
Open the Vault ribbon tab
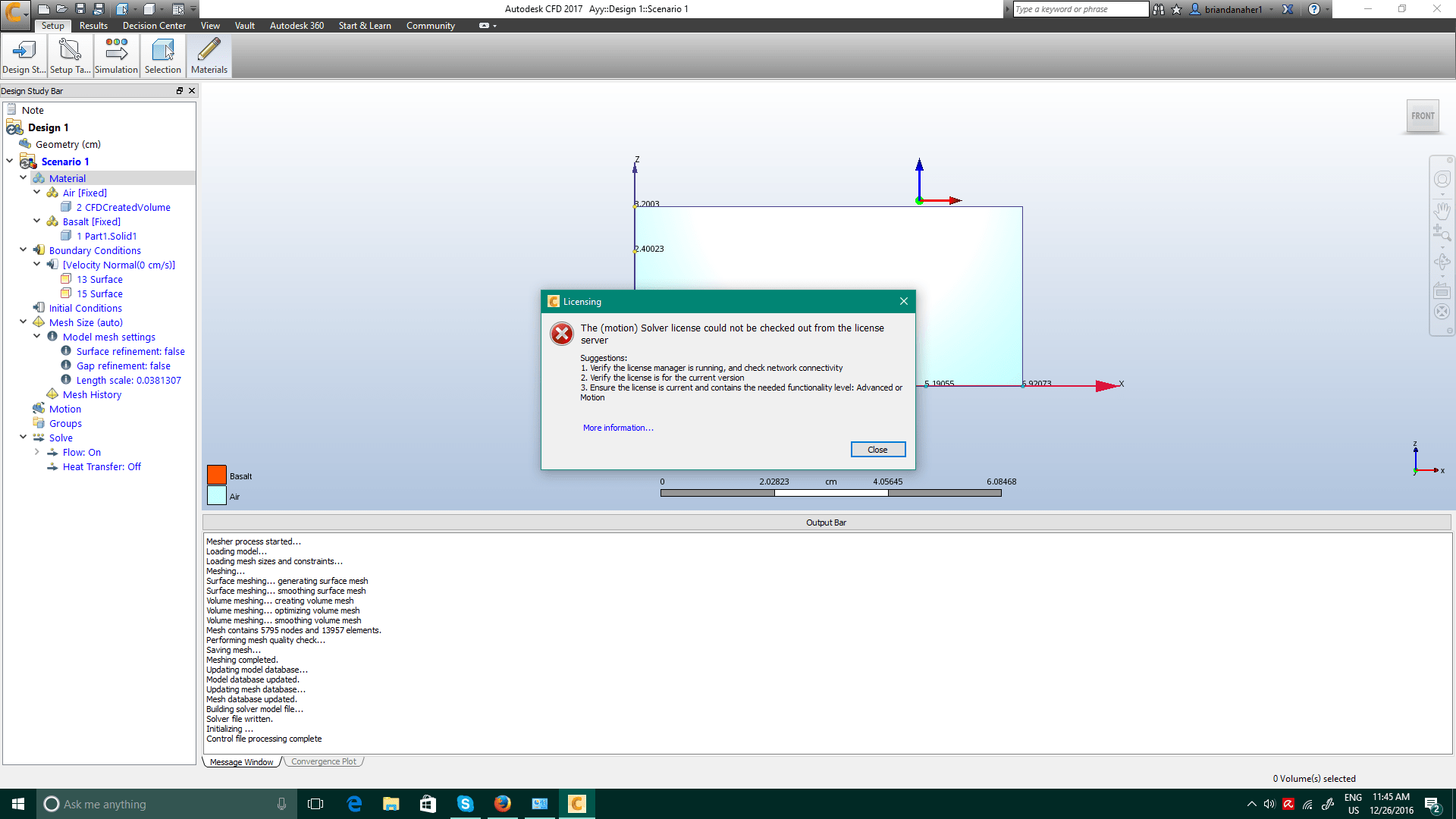[x=245, y=26]
